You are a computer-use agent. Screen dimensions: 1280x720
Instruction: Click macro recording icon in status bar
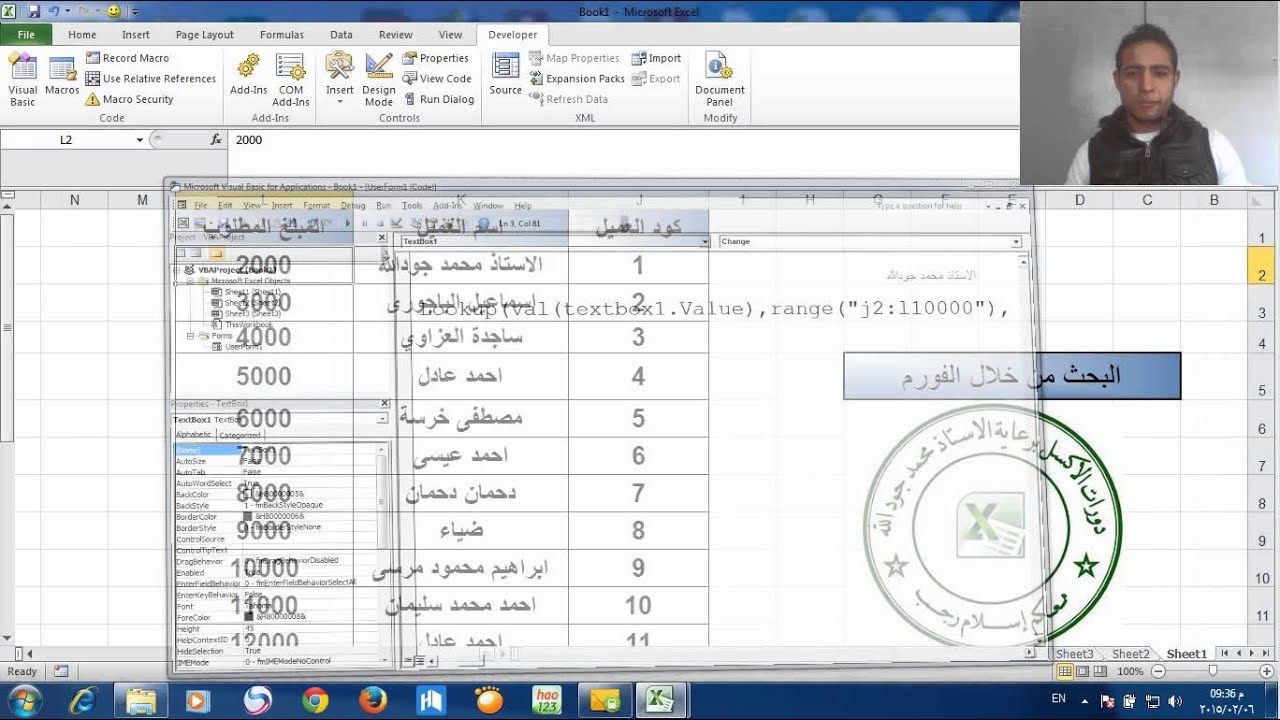point(61,671)
